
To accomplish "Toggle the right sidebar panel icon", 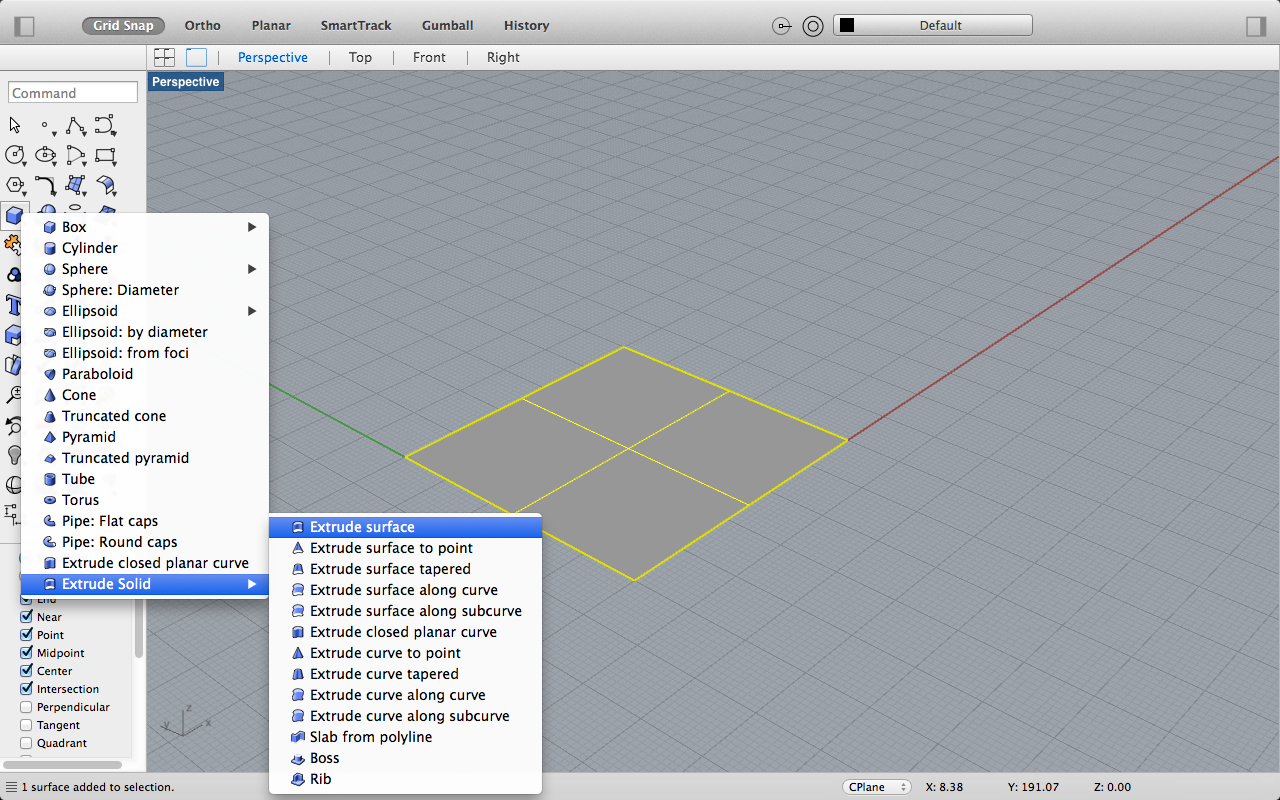I will pyautogui.click(x=1255, y=26).
